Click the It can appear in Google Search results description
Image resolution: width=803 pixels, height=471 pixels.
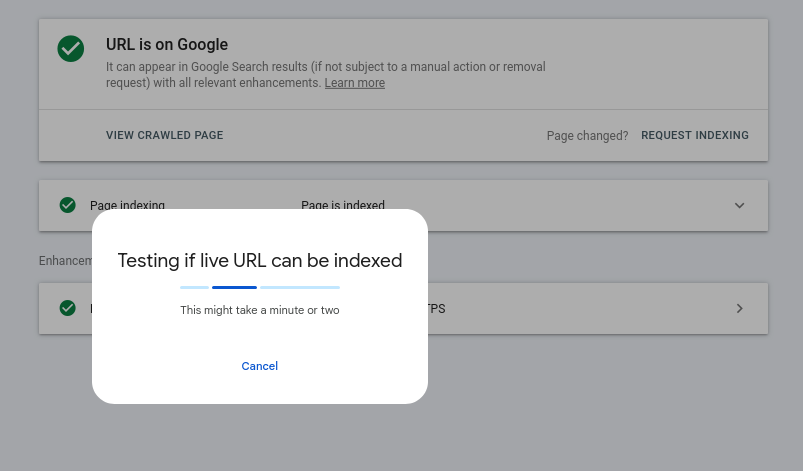[x=326, y=75]
